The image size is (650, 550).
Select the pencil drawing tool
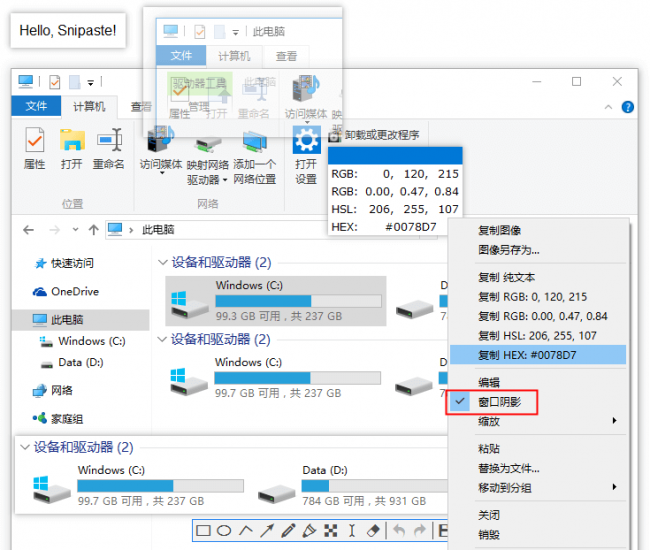point(288,531)
